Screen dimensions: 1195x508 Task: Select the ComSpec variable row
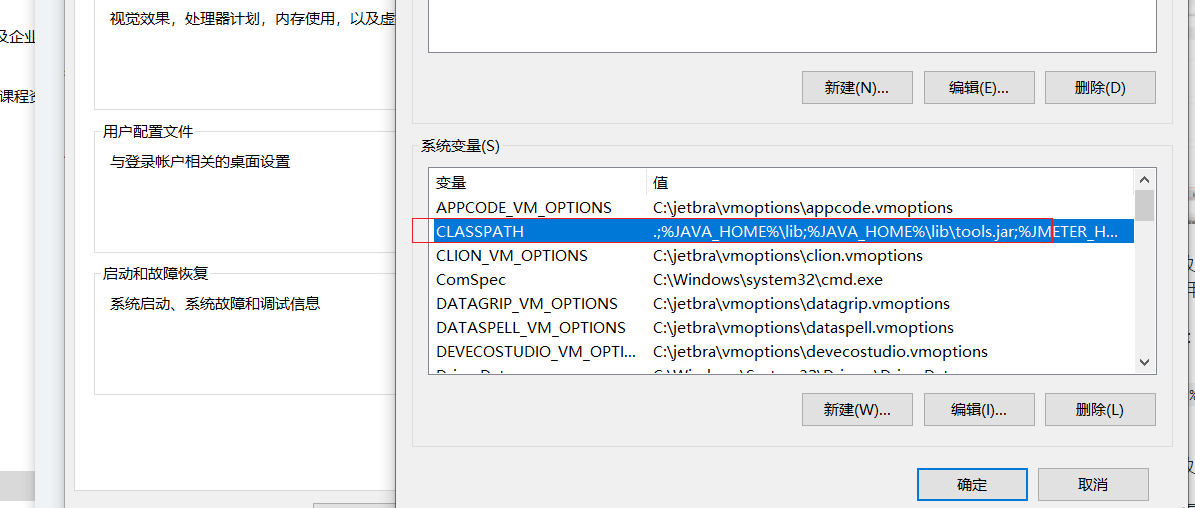471,280
